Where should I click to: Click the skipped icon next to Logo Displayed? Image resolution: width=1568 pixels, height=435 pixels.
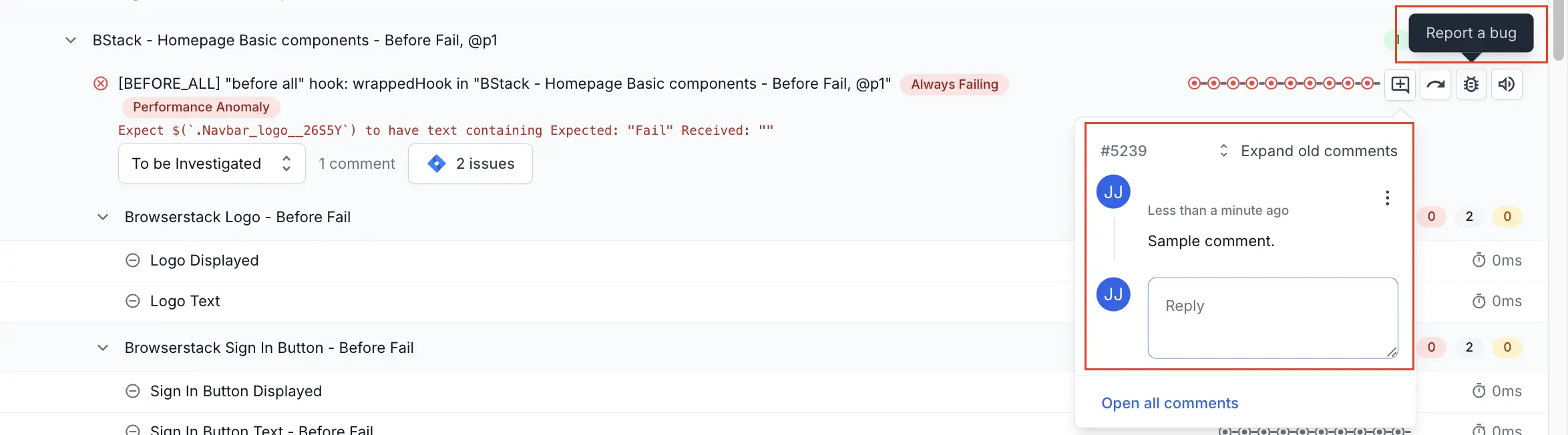tap(133, 260)
